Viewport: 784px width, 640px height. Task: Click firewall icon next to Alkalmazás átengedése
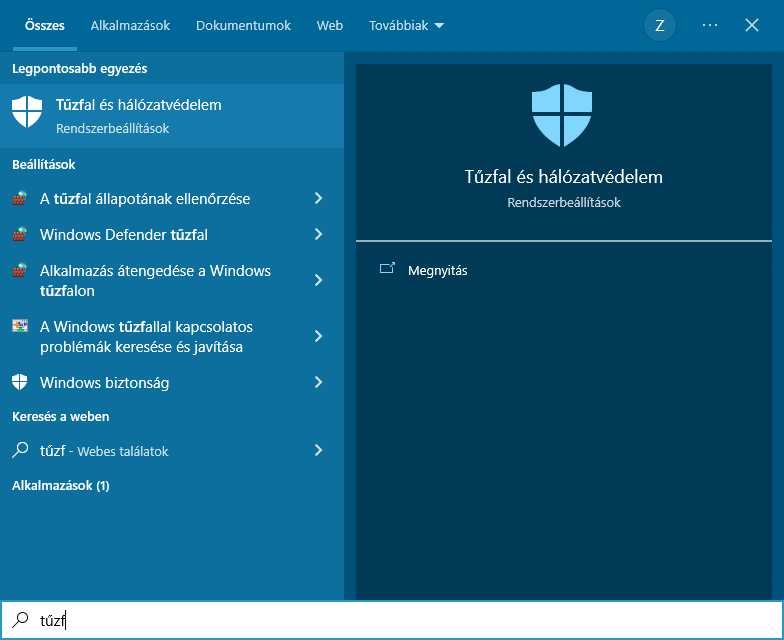[x=20, y=270]
